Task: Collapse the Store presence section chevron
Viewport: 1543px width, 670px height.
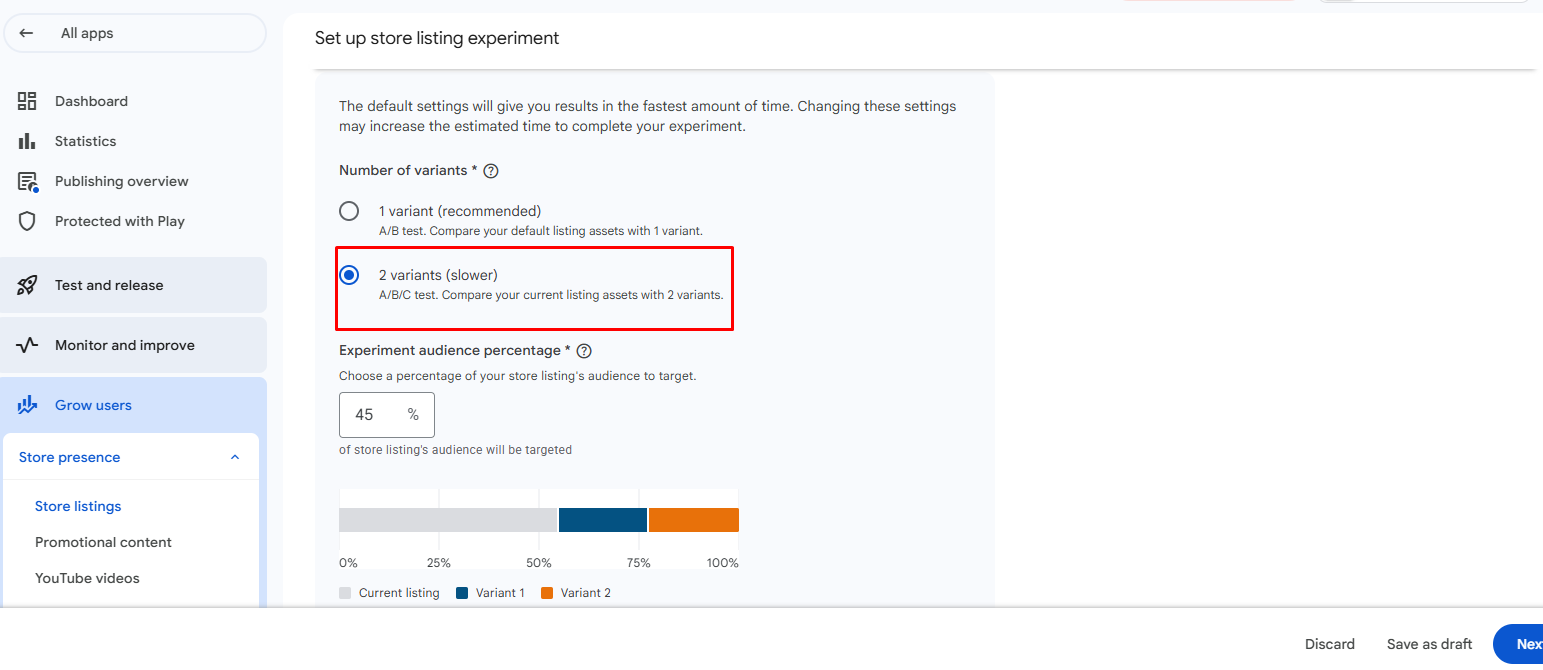Action: (x=235, y=457)
